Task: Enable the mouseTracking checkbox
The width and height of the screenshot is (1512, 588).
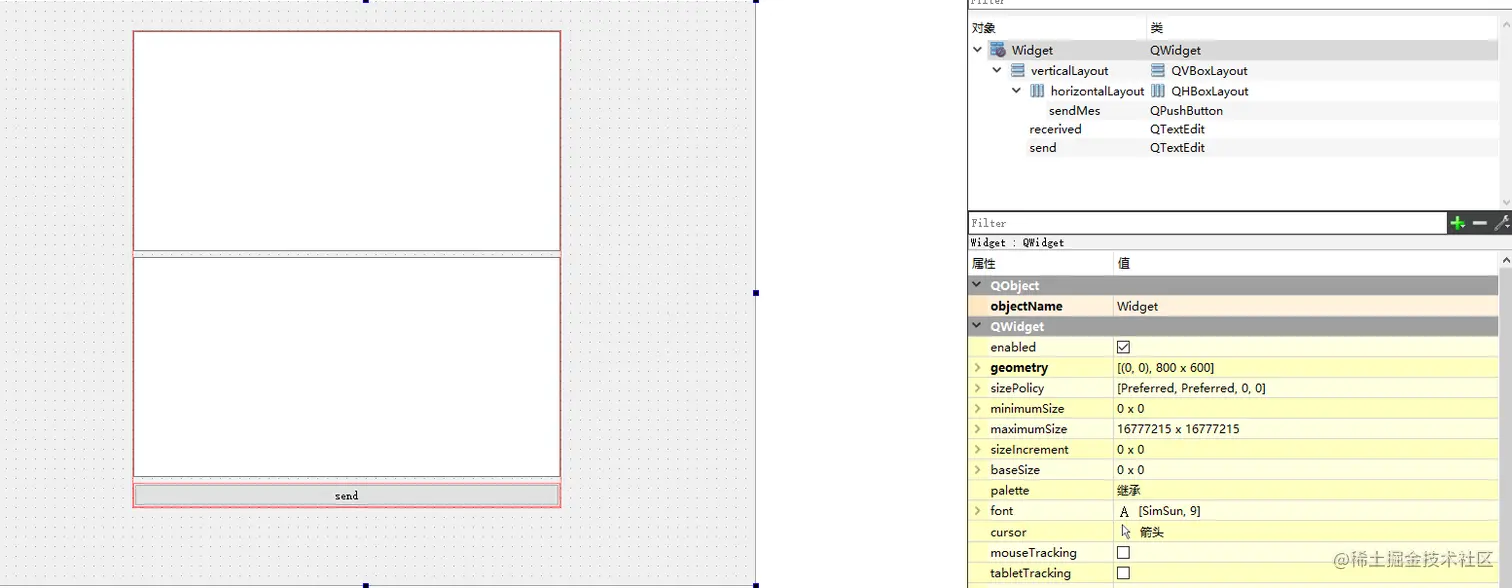Action: click(x=1123, y=552)
